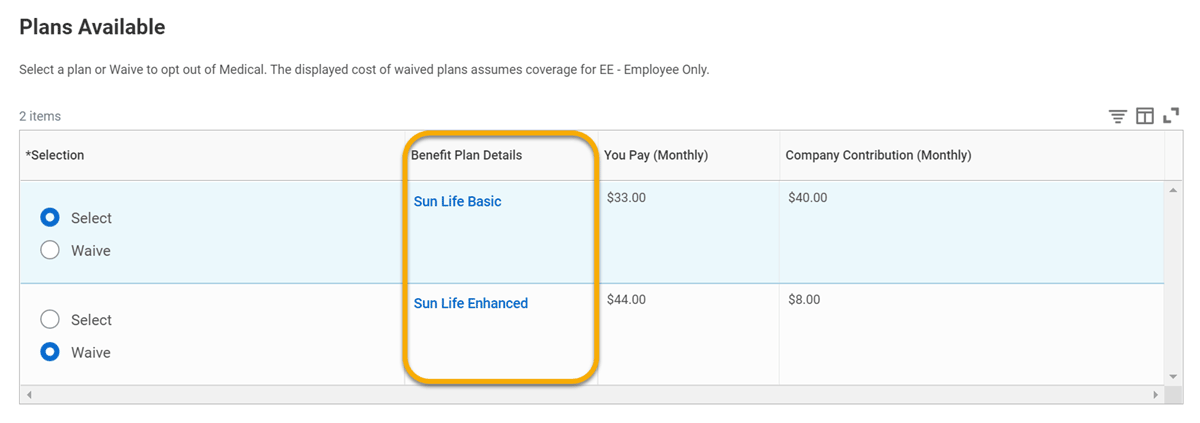Click the Plans Available heading
Screen dimensions: 1200x423
[x=92, y=28]
